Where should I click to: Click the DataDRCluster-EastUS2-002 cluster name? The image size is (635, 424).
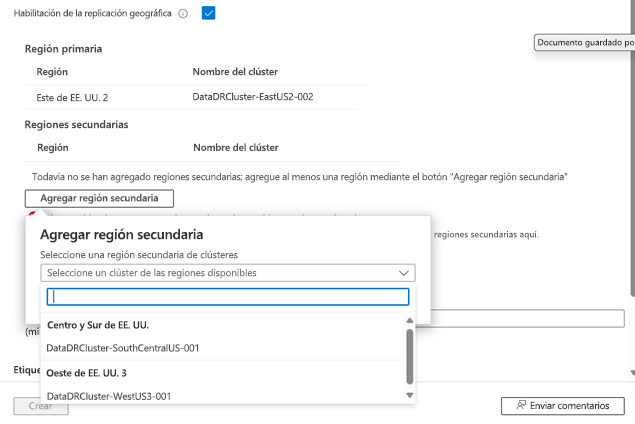coord(253,97)
